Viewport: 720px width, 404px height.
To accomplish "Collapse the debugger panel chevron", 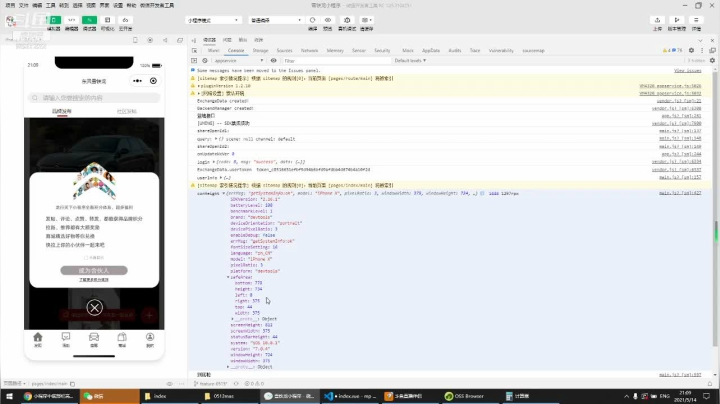I will pos(700,40).
